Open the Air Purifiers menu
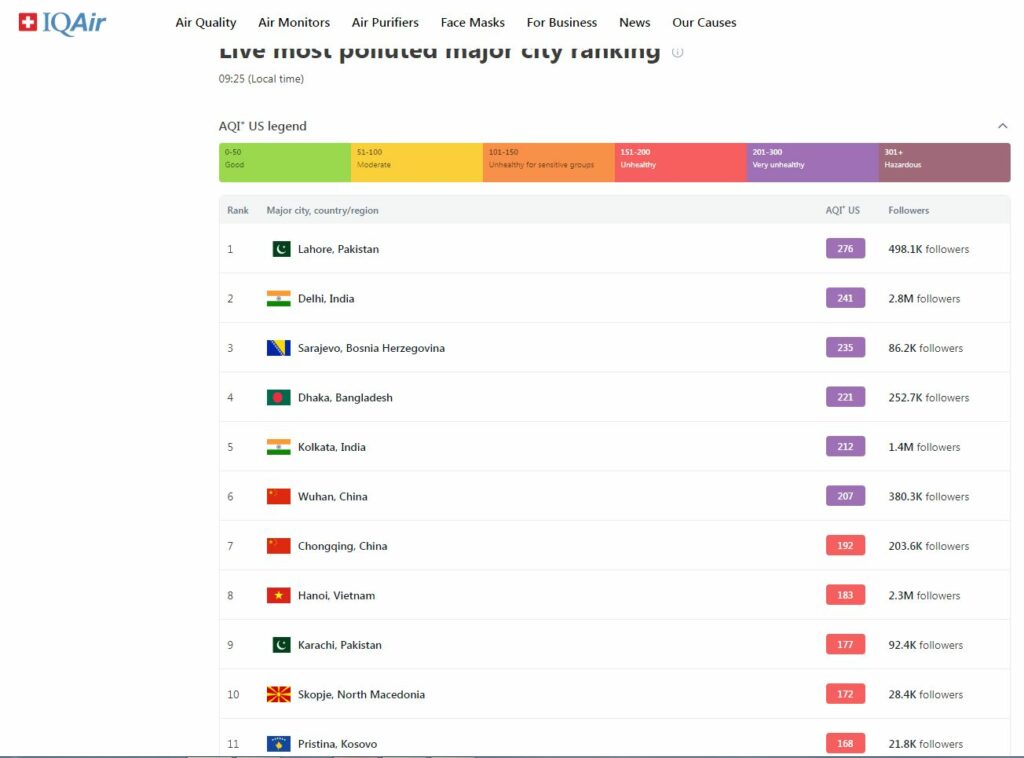The image size is (1024, 758). (385, 22)
